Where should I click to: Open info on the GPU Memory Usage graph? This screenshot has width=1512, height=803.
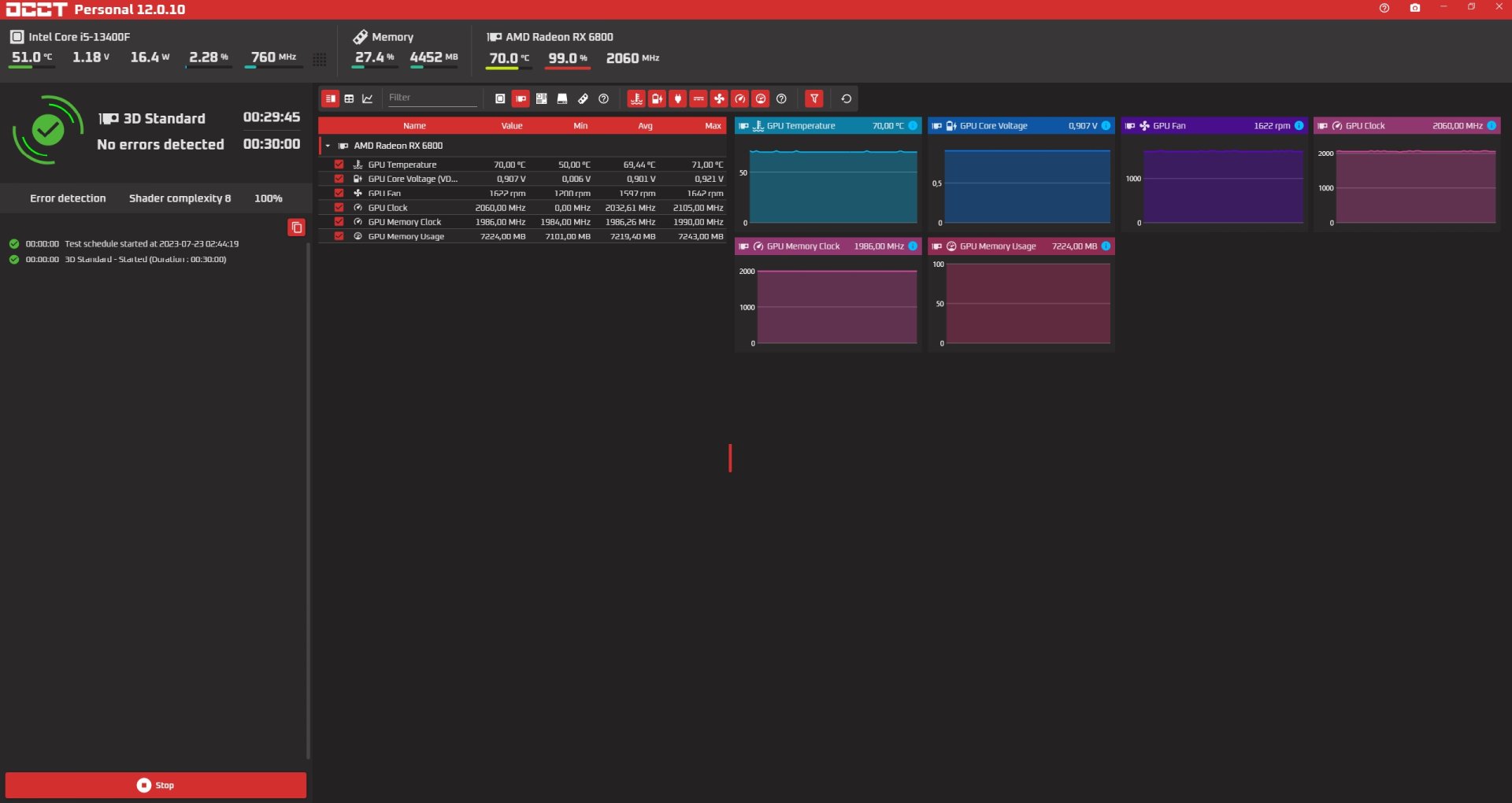(1106, 246)
